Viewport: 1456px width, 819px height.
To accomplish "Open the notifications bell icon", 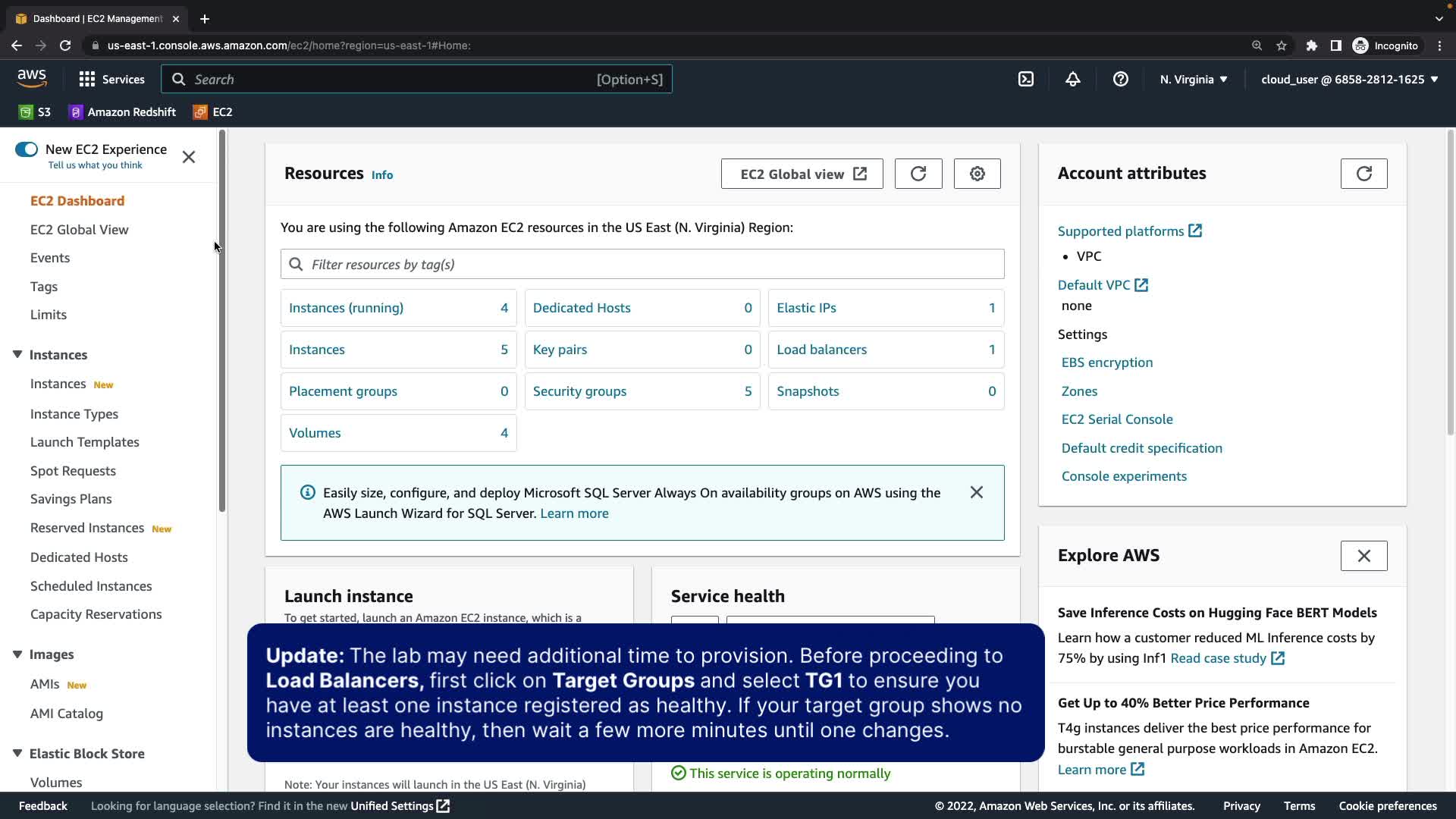I will pyautogui.click(x=1072, y=79).
